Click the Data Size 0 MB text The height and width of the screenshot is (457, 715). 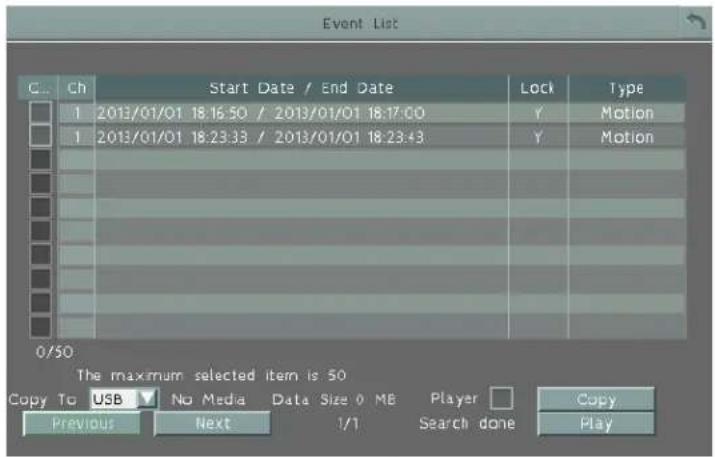pos(333,400)
